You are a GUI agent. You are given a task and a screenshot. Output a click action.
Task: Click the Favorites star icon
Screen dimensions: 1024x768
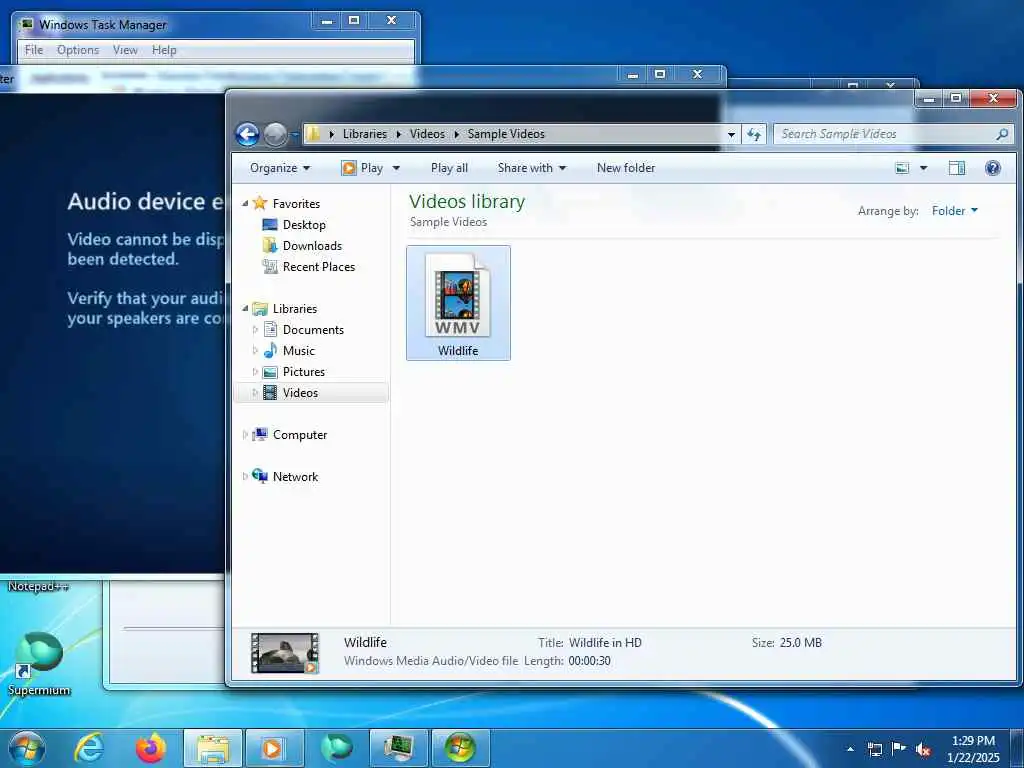click(x=259, y=203)
